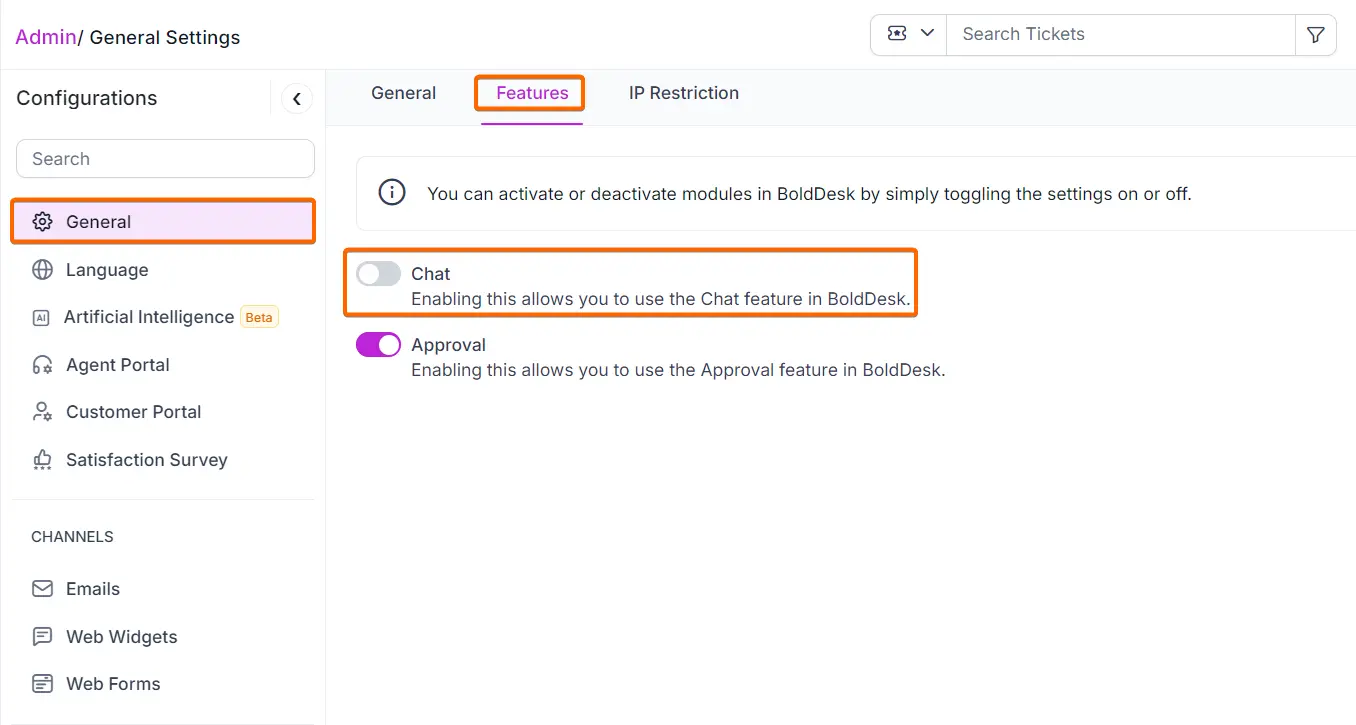Image resolution: width=1356 pixels, height=725 pixels.
Task: Click the Satisfaction Survey thumbs-up icon
Action: click(42, 460)
